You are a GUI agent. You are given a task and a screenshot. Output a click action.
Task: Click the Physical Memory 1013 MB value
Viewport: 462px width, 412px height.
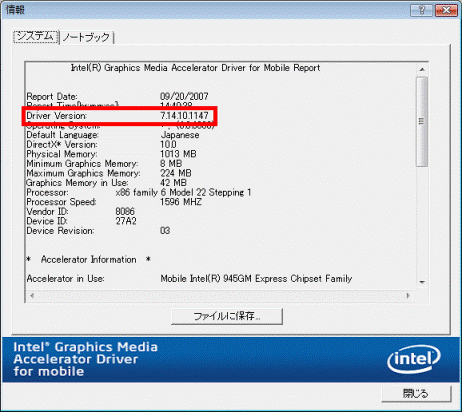178,154
